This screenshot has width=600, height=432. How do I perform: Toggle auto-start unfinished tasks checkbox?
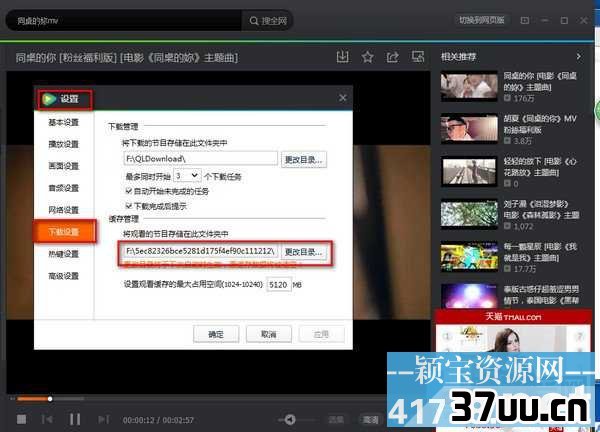tap(129, 191)
